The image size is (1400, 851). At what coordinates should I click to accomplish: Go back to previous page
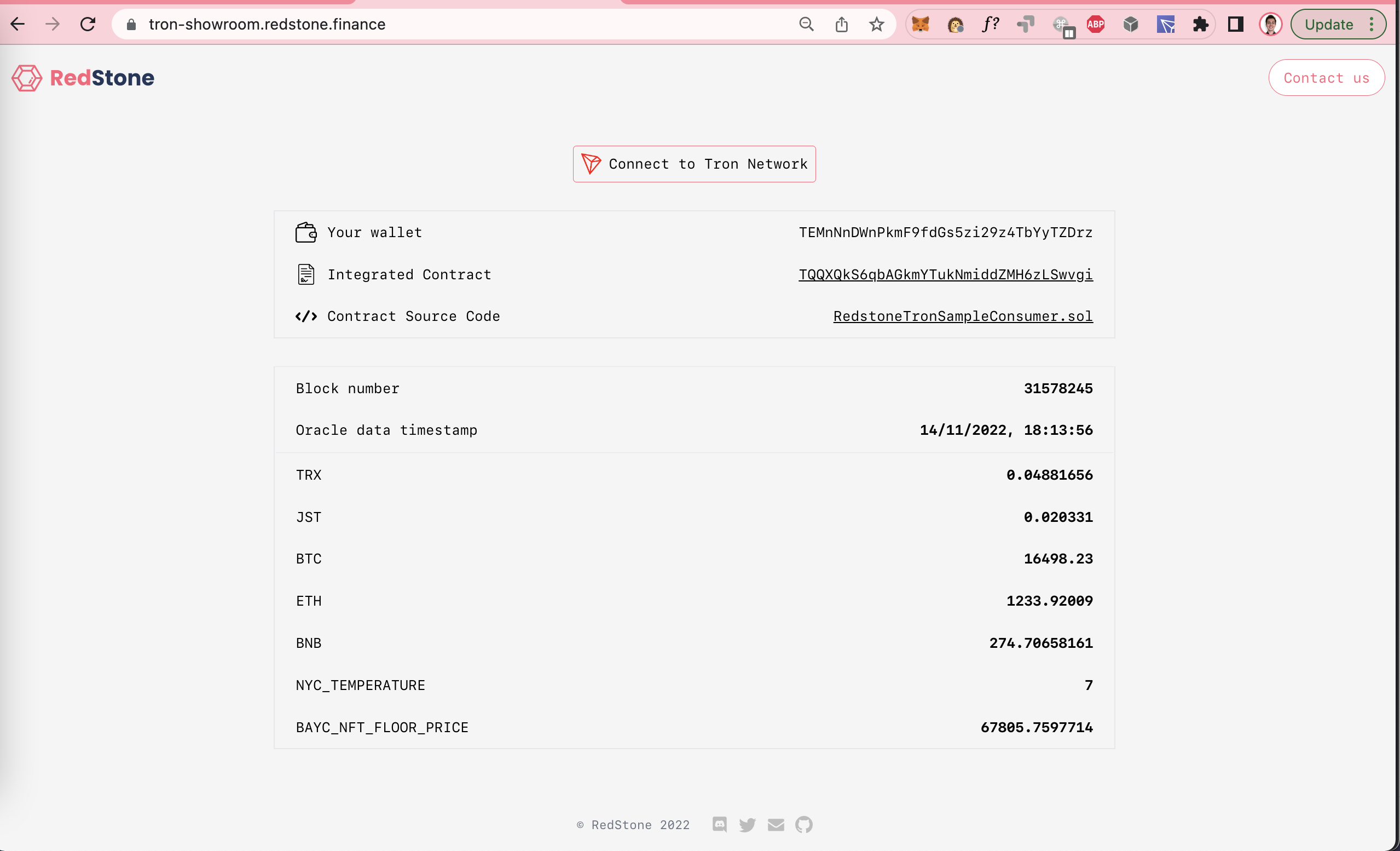tap(18, 25)
